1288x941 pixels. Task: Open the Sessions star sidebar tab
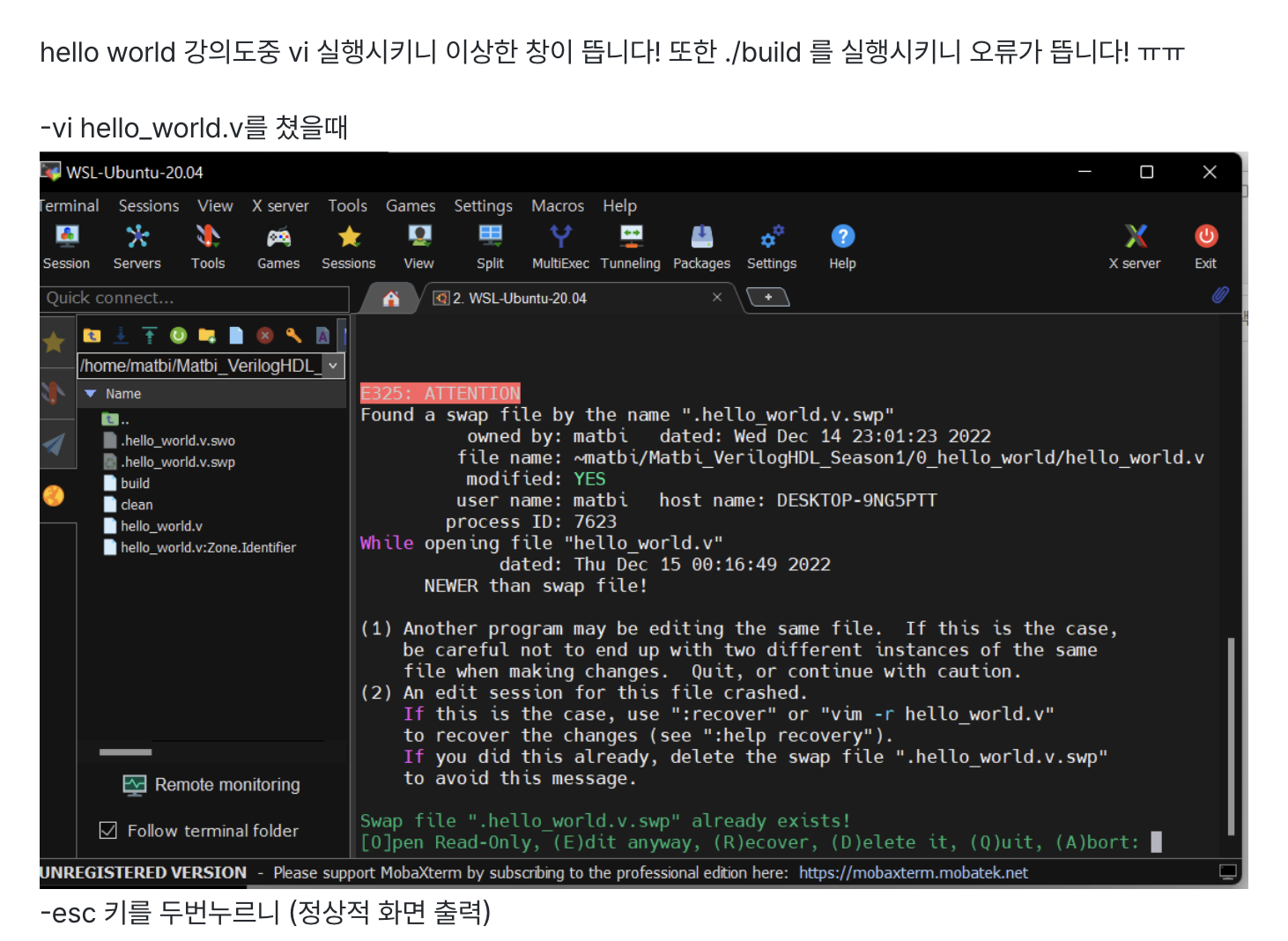[x=54, y=342]
